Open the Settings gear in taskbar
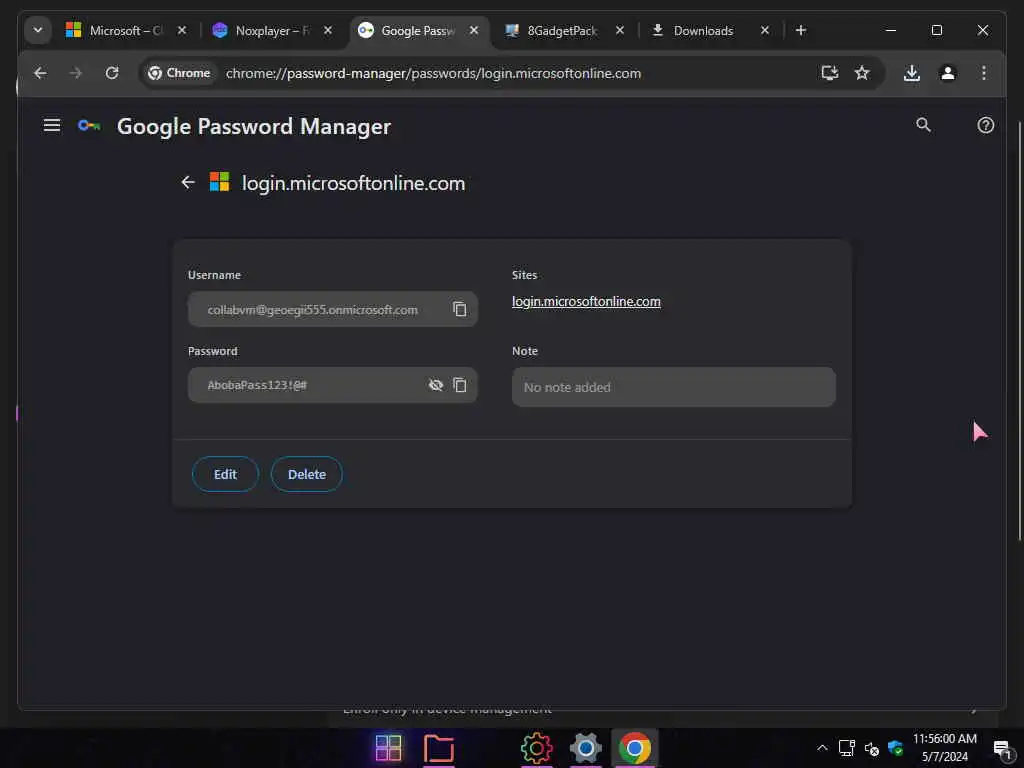Viewport: 1024px width, 768px height. (x=585, y=748)
